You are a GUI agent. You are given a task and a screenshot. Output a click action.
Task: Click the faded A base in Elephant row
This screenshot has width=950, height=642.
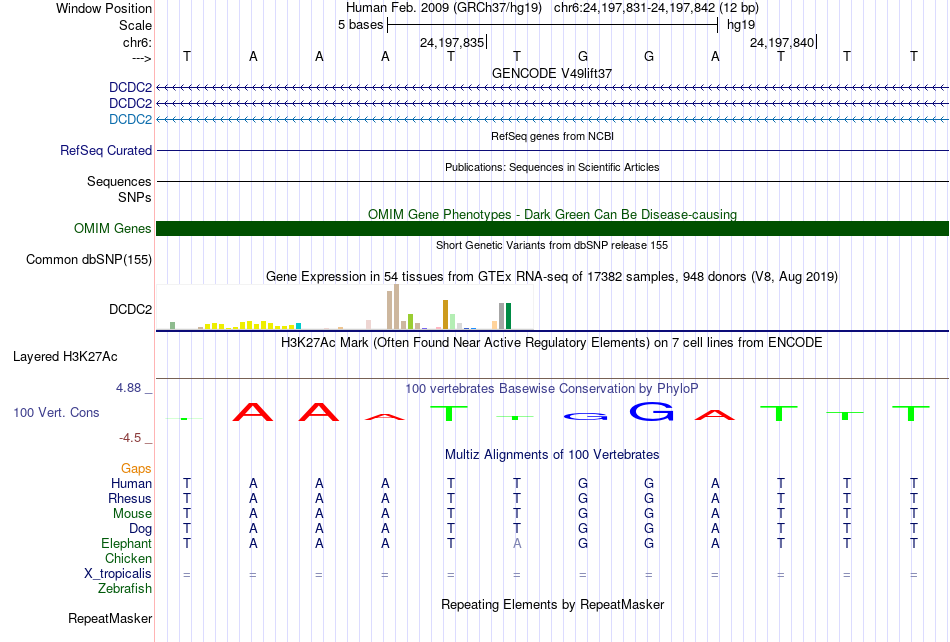517,544
